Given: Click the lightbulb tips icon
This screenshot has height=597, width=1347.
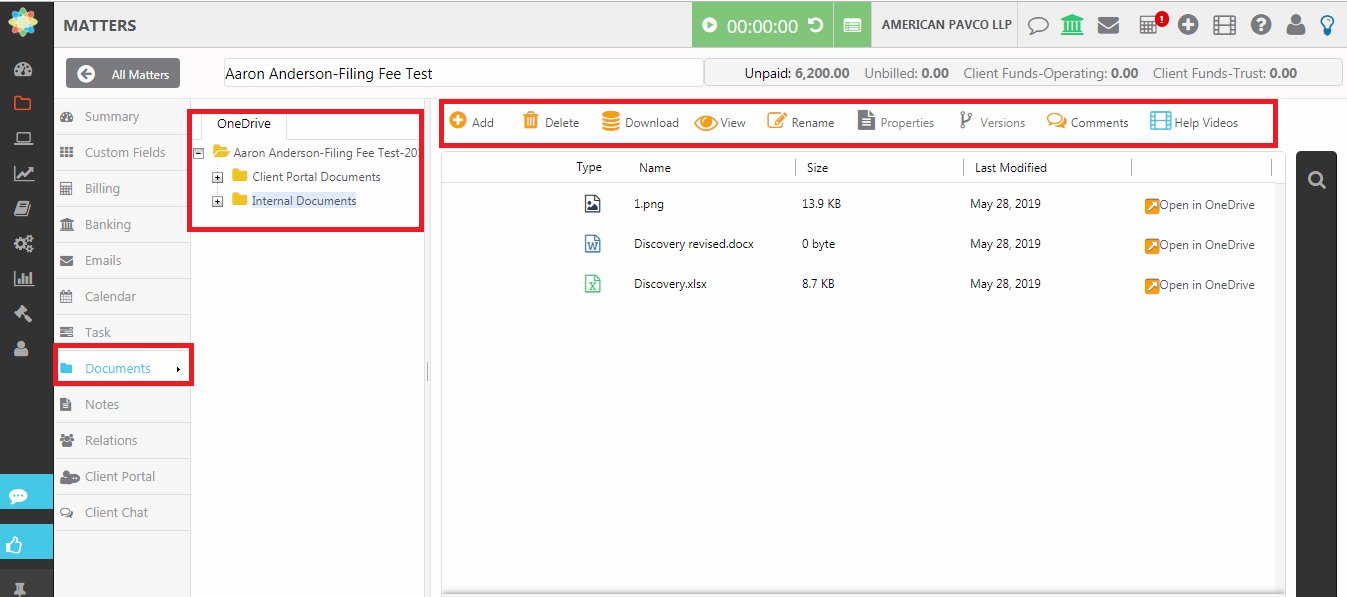Looking at the screenshot, I should (x=1327, y=25).
